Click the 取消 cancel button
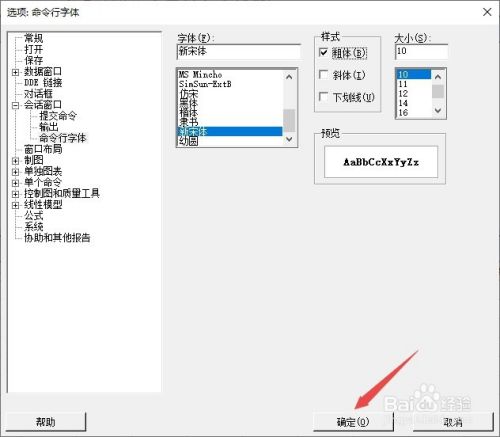Image resolution: width=500 pixels, height=437 pixels. (x=453, y=422)
